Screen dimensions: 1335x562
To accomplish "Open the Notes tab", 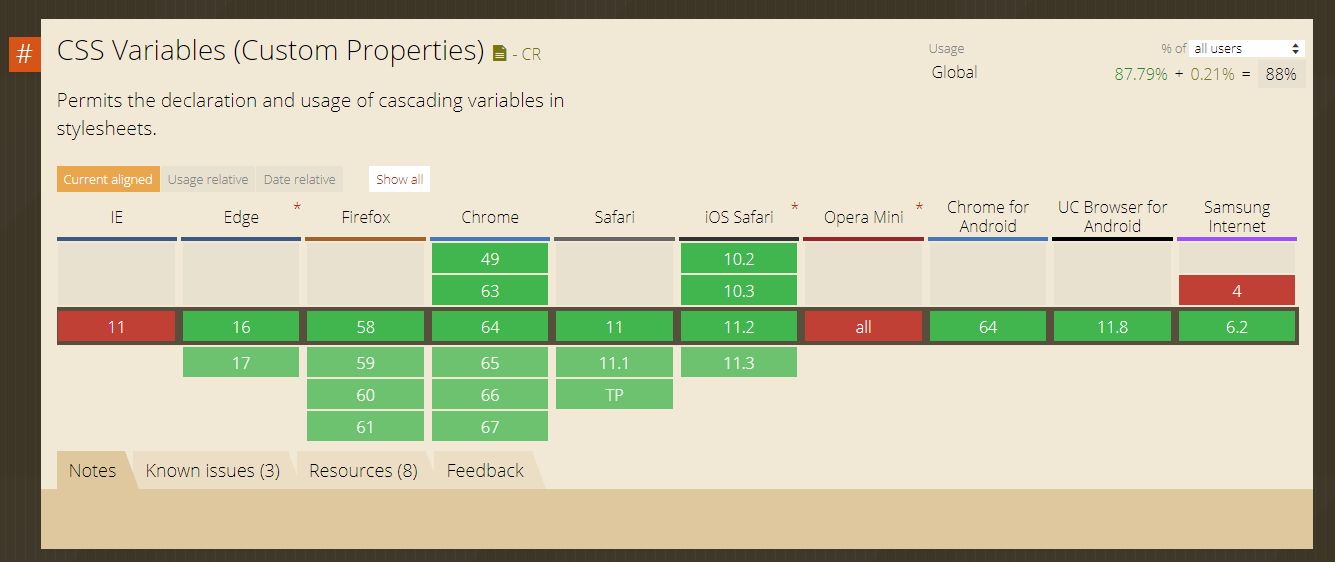I will click(x=92, y=470).
